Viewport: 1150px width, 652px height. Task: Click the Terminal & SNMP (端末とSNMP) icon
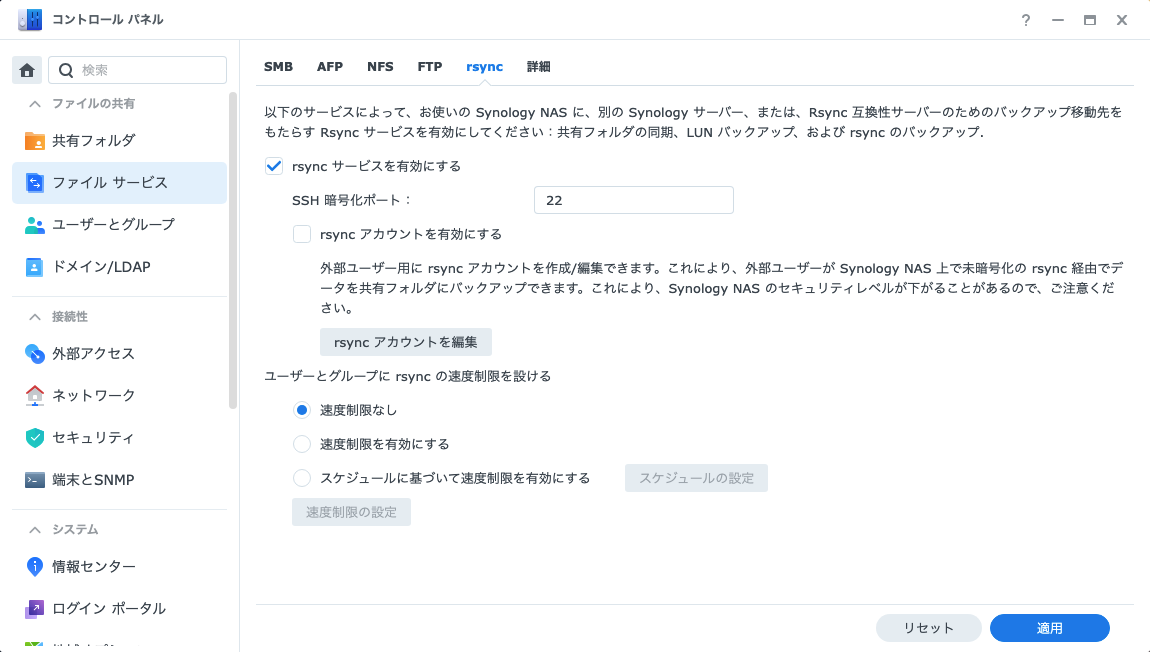click(x=34, y=480)
